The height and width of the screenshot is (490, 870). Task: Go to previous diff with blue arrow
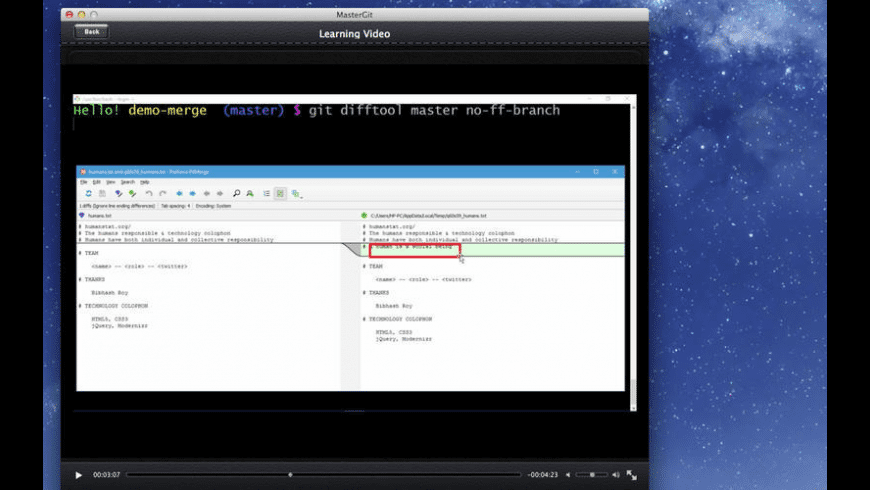point(179,193)
